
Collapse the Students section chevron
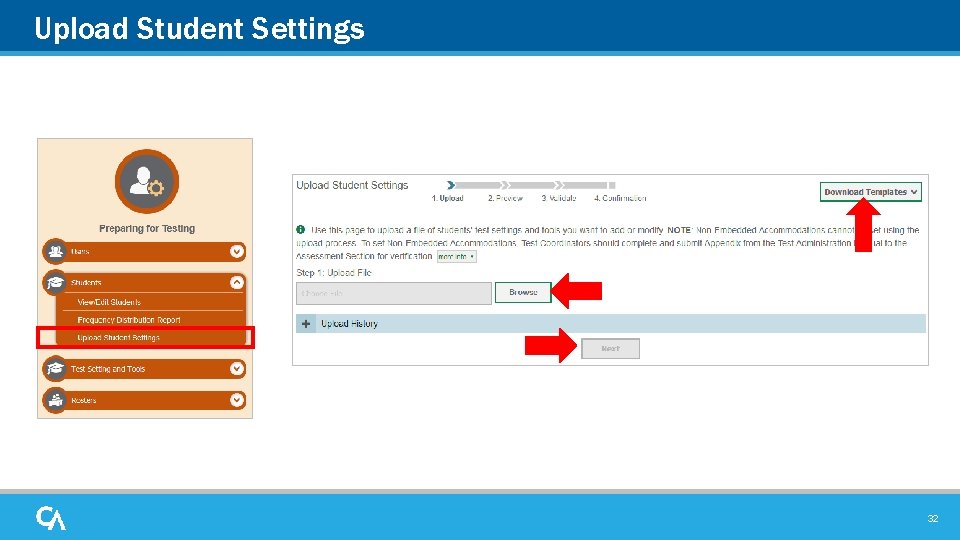click(x=237, y=282)
